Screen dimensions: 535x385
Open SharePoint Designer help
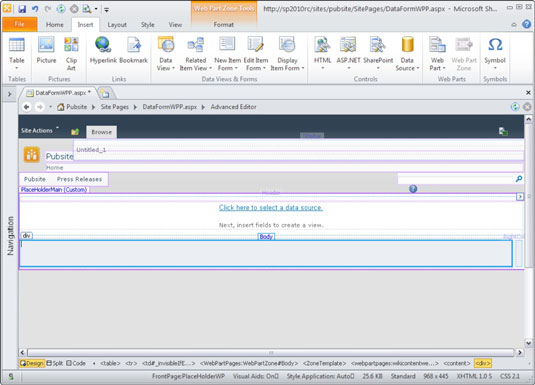526,24
